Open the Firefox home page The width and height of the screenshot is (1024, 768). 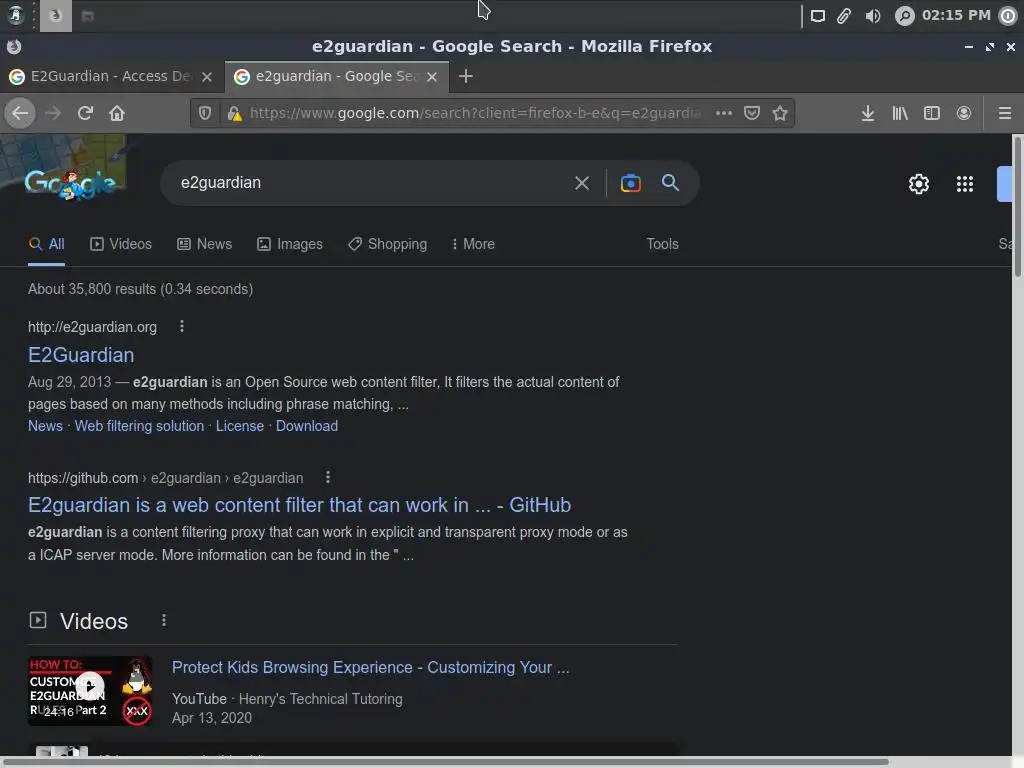coord(117,113)
